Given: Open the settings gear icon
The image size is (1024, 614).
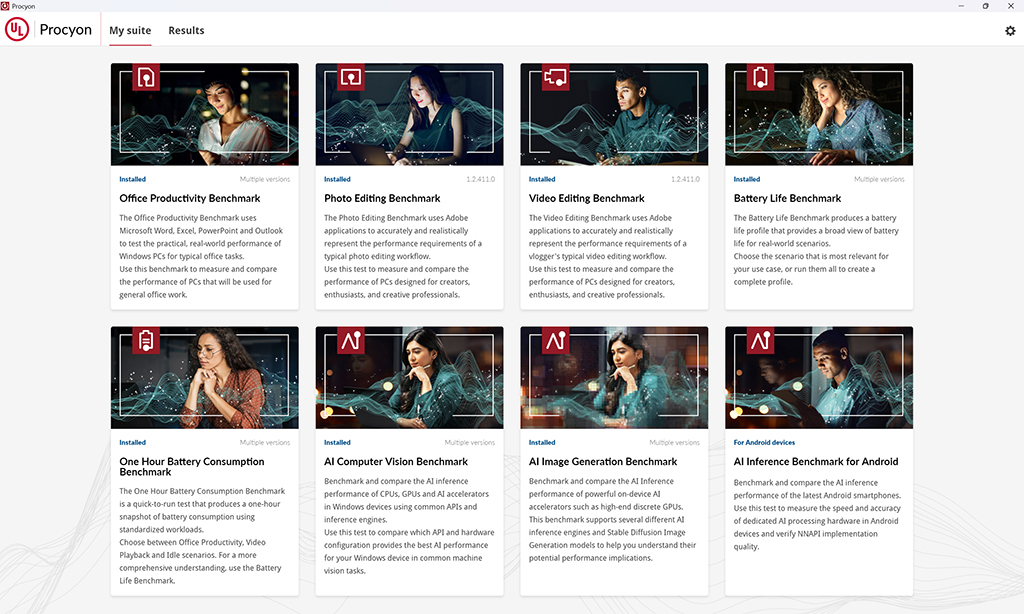Looking at the screenshot, I should 1010,31.
